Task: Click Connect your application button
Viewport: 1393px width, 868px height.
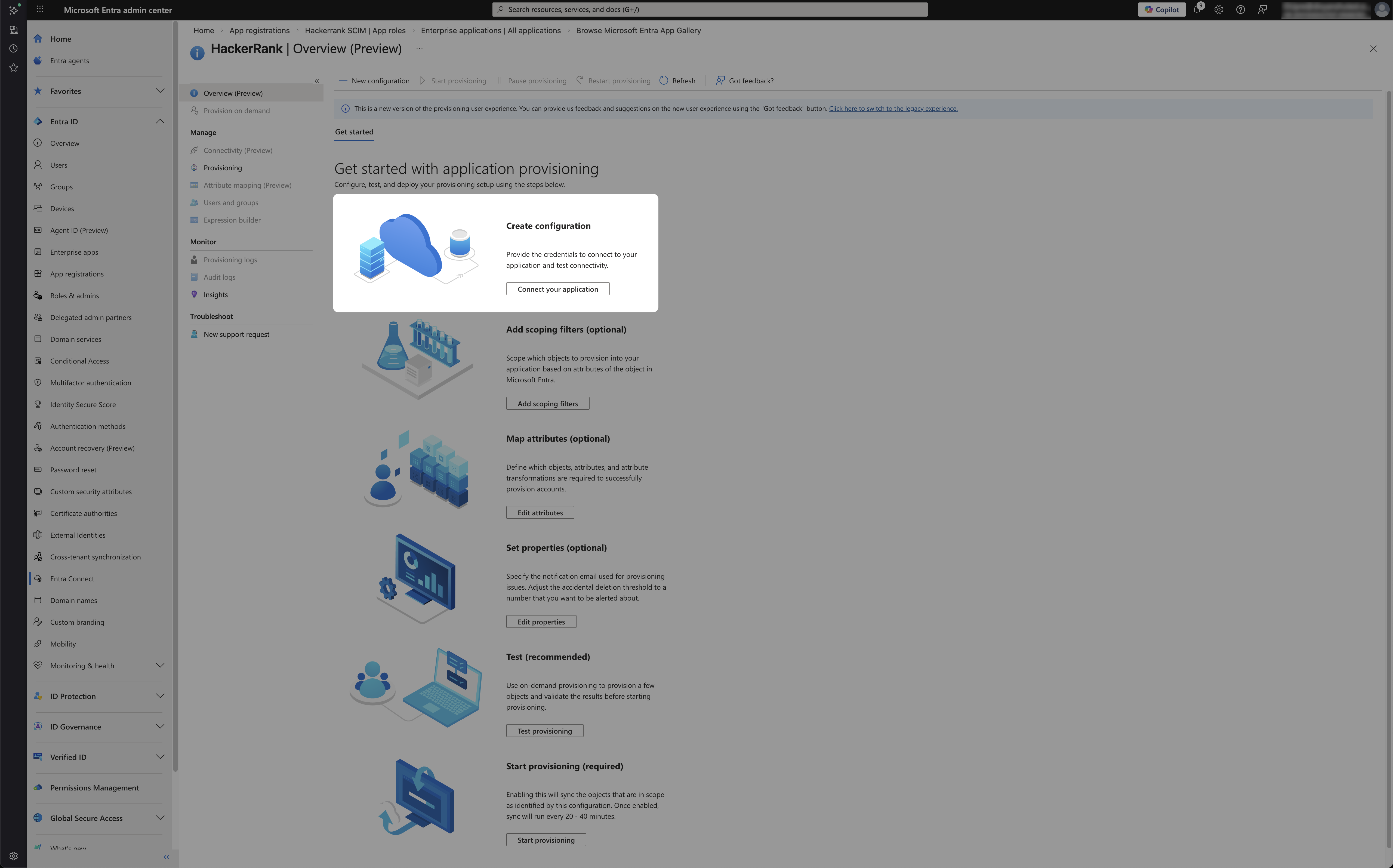Action: tap(558, 289)
